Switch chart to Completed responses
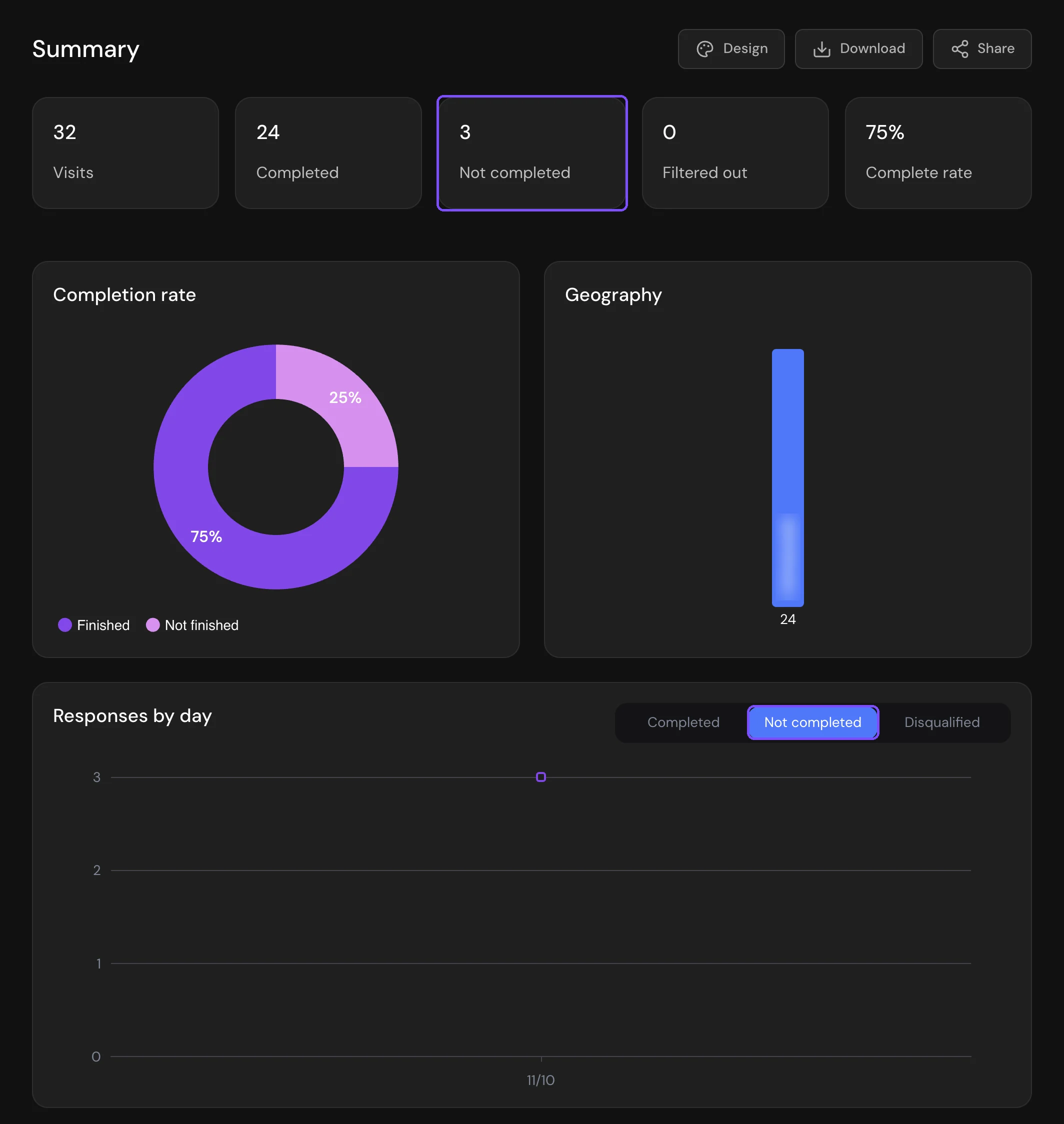The height and width of the screenshot is (1124, 1064). [683, 722]
